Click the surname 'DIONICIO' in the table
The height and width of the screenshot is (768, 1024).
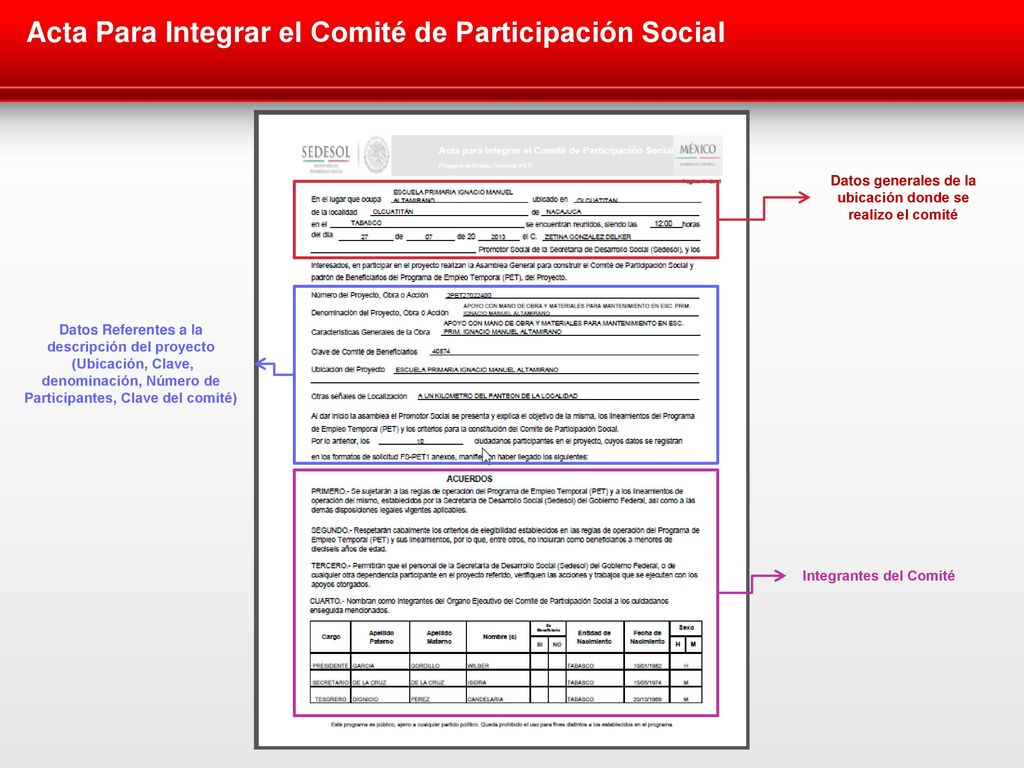[366, 699]
